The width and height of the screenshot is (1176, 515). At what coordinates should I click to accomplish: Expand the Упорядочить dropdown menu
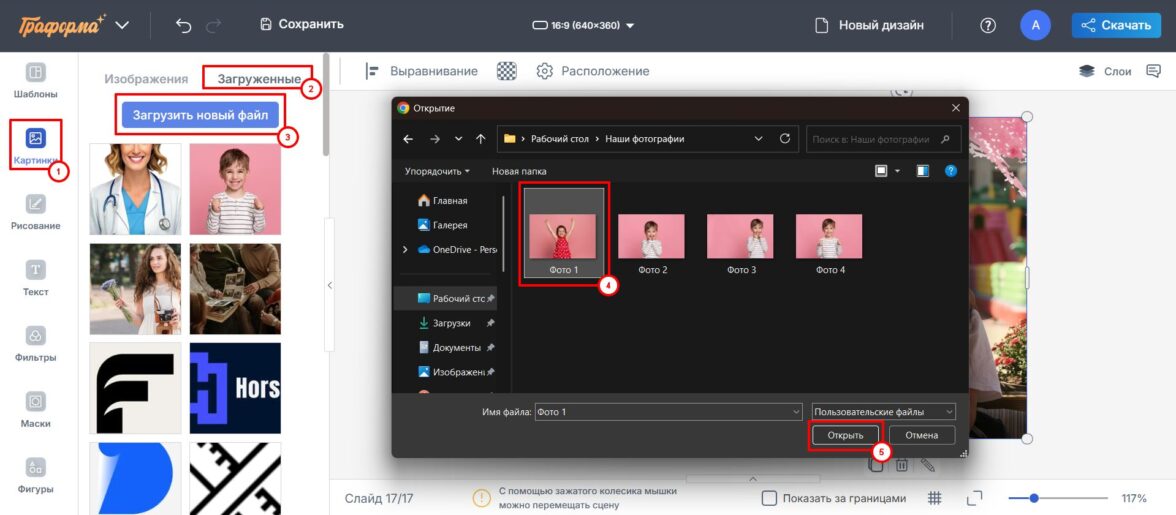pos(437,171)
